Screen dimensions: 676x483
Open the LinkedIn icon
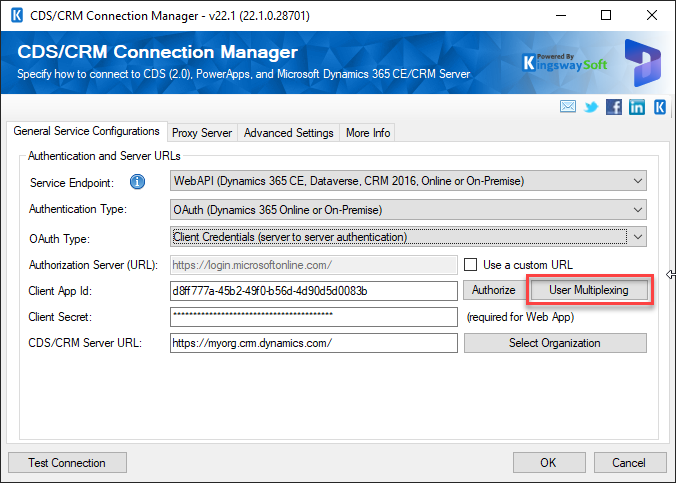(637, 107)
